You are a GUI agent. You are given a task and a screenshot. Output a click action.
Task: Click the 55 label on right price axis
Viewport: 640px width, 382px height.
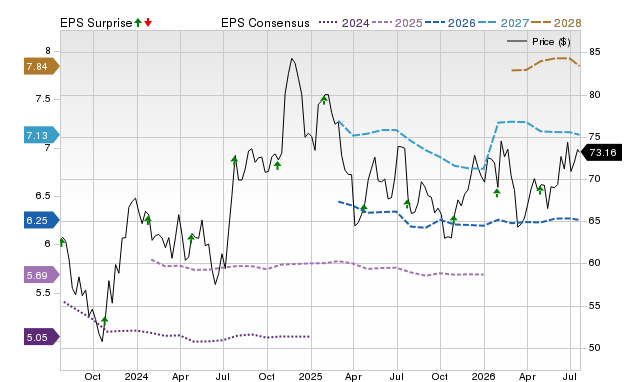tap(594, 306)
